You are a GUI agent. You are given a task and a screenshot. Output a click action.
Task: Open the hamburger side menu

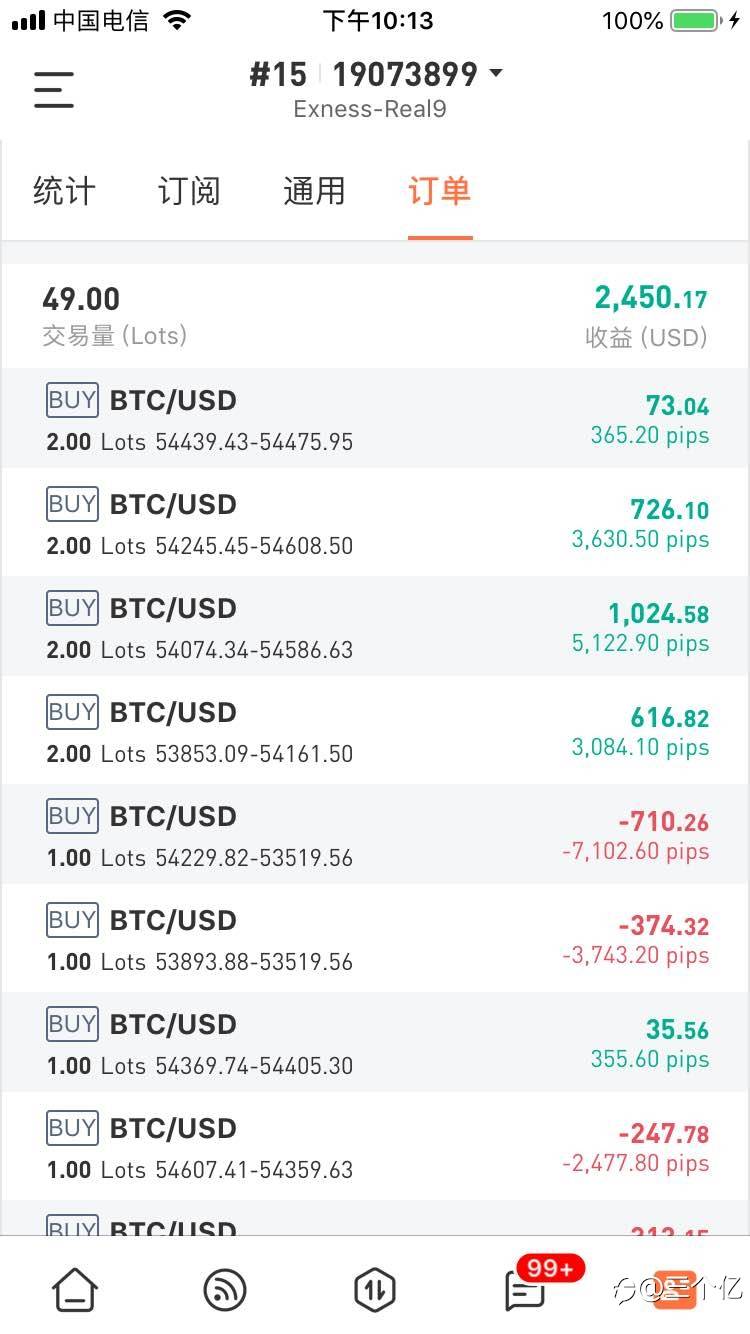tap(54, 89)
